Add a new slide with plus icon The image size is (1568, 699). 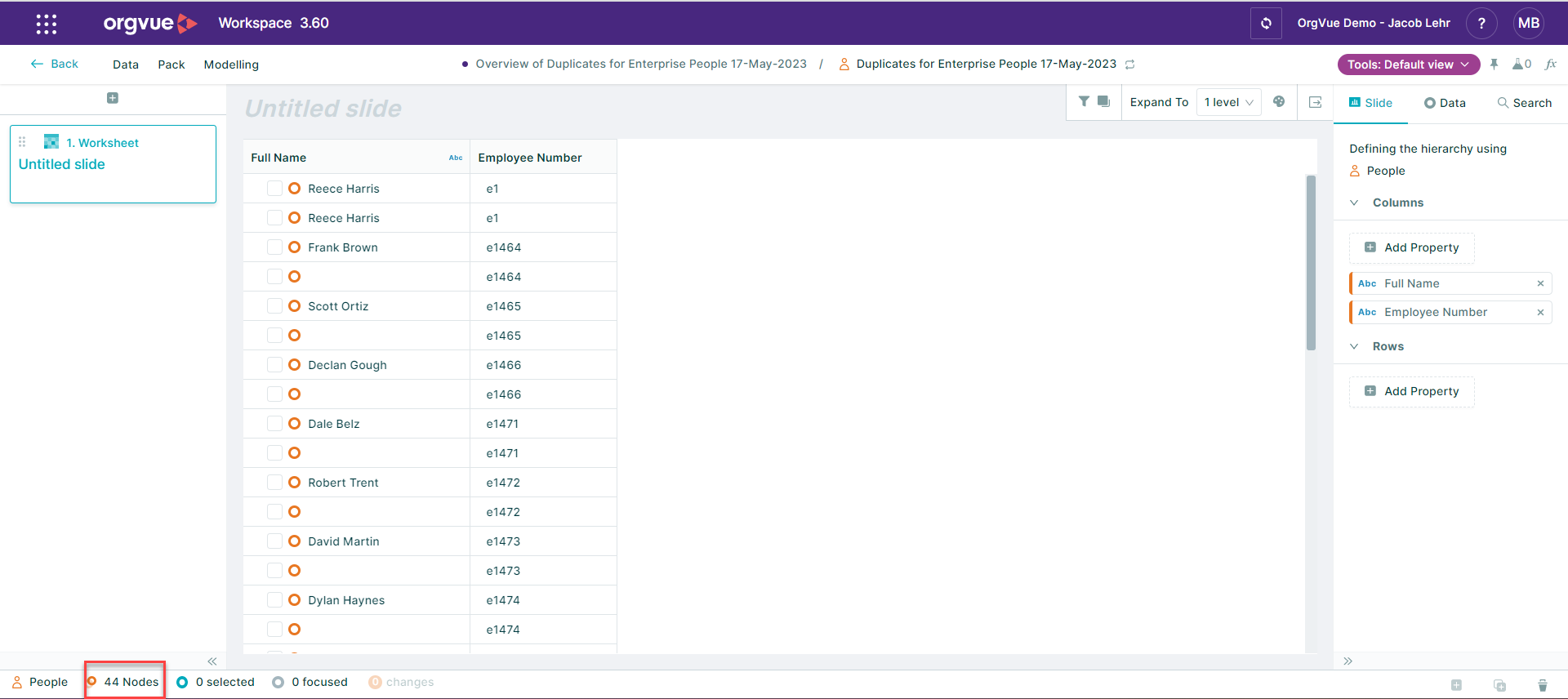point(113,98)
